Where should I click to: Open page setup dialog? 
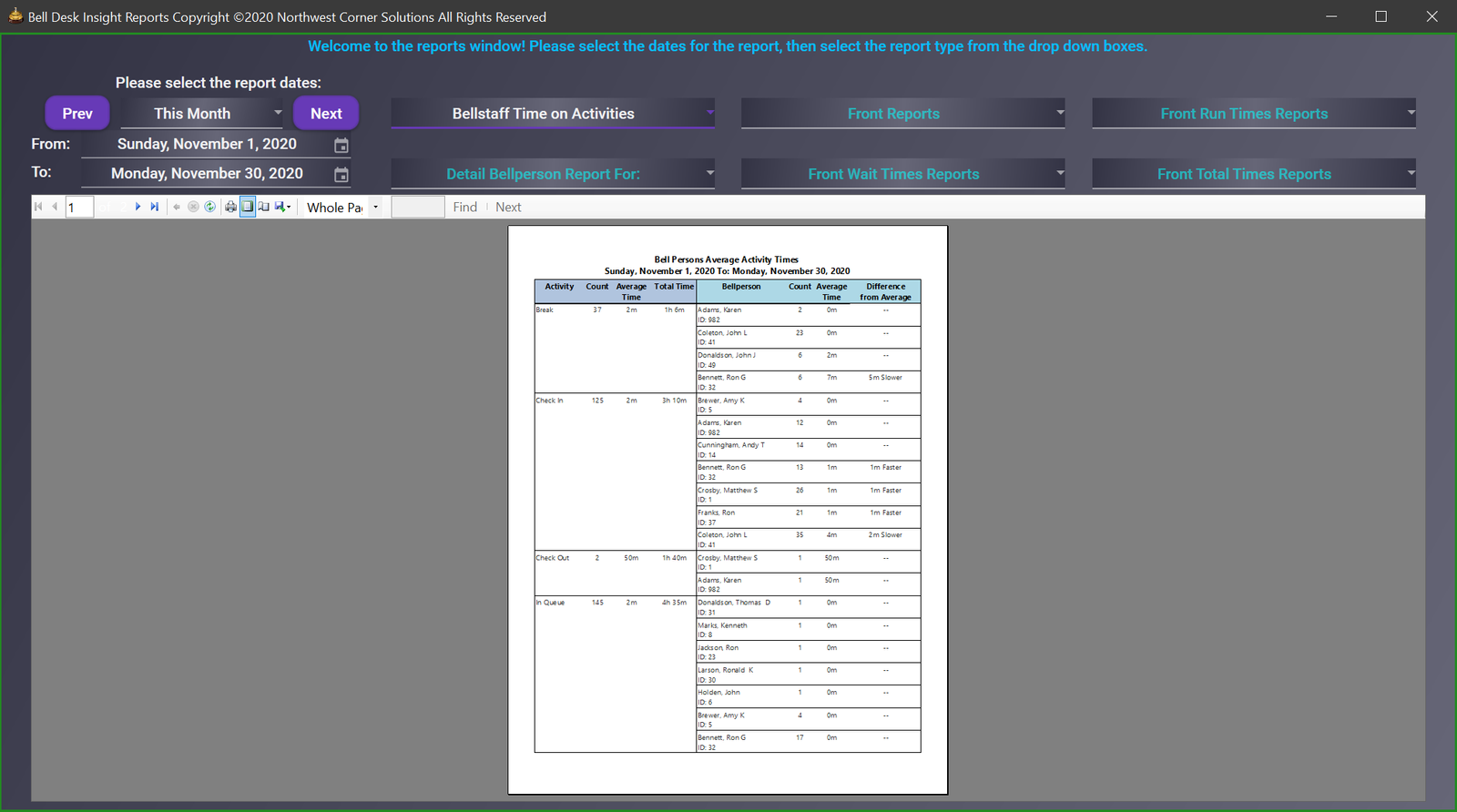coord(264,207)
